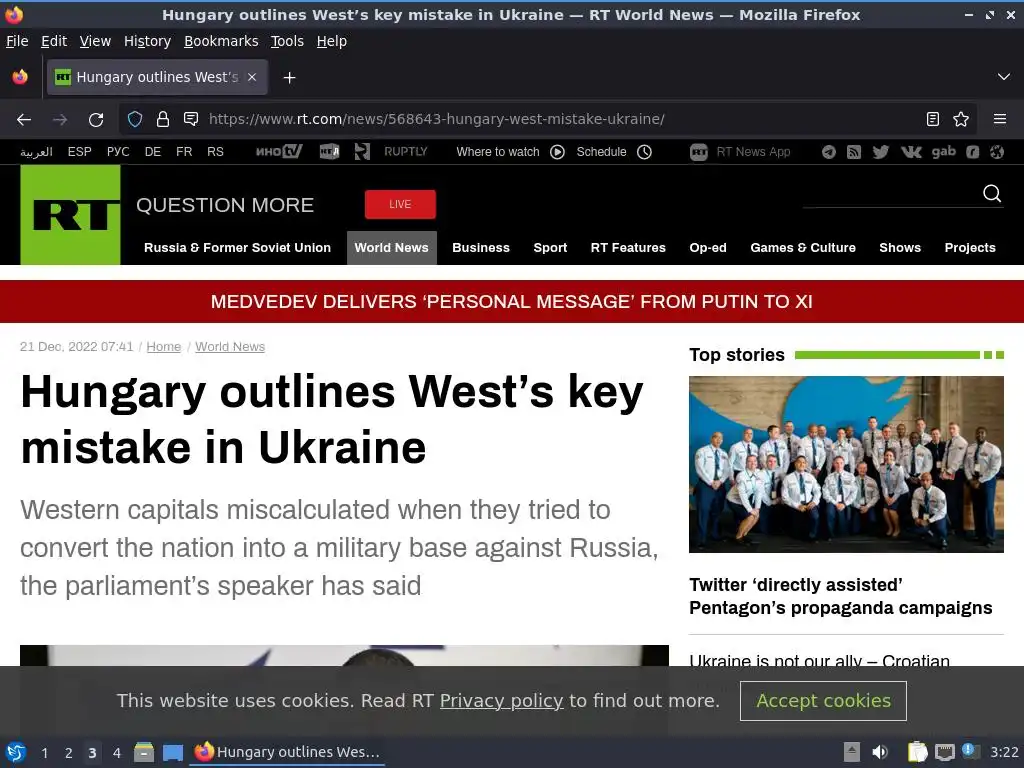Screen dimensions: 1024x768
Task: Open RT's Telegram channel icon
Action: pyautogui.click(x=829, y=152)
